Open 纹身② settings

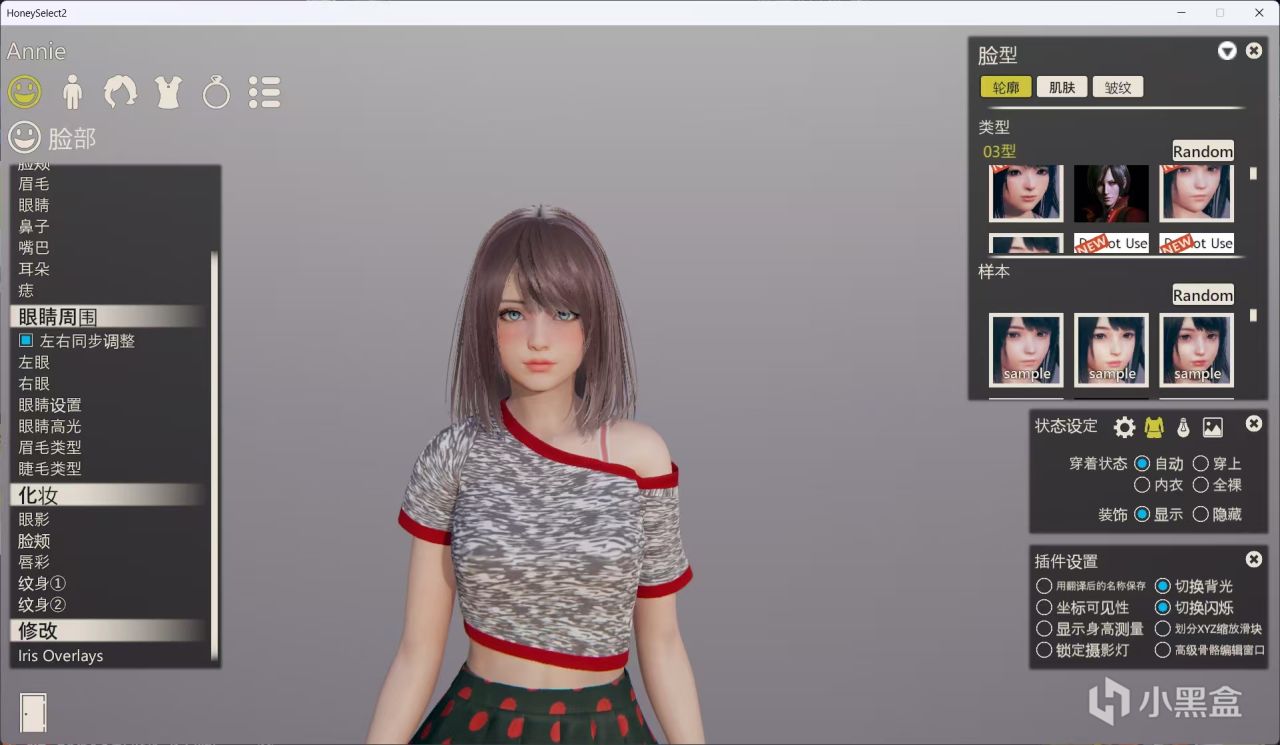tap(42, 604)
